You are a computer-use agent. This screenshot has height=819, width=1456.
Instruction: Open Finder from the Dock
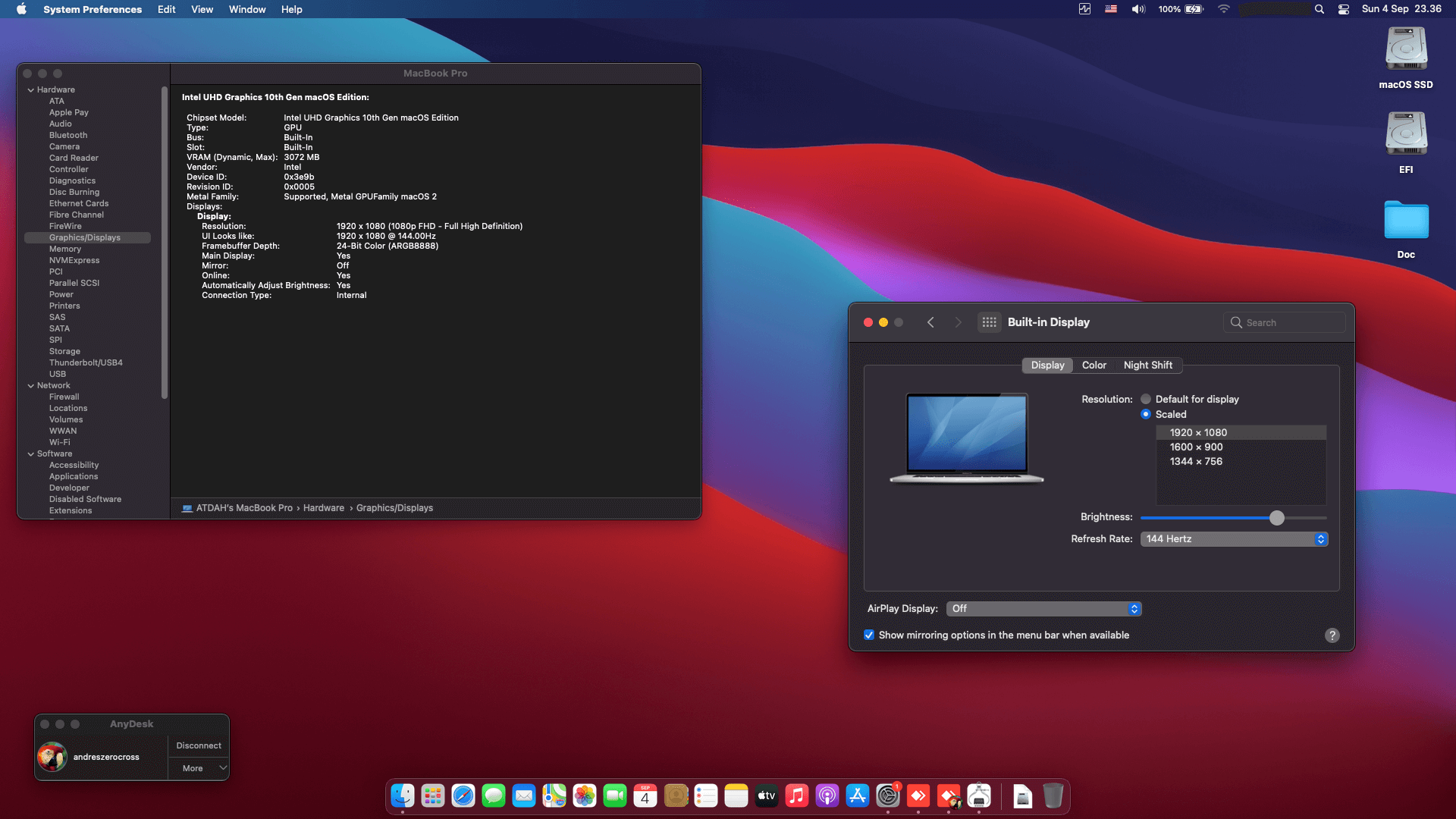[403, 795]
